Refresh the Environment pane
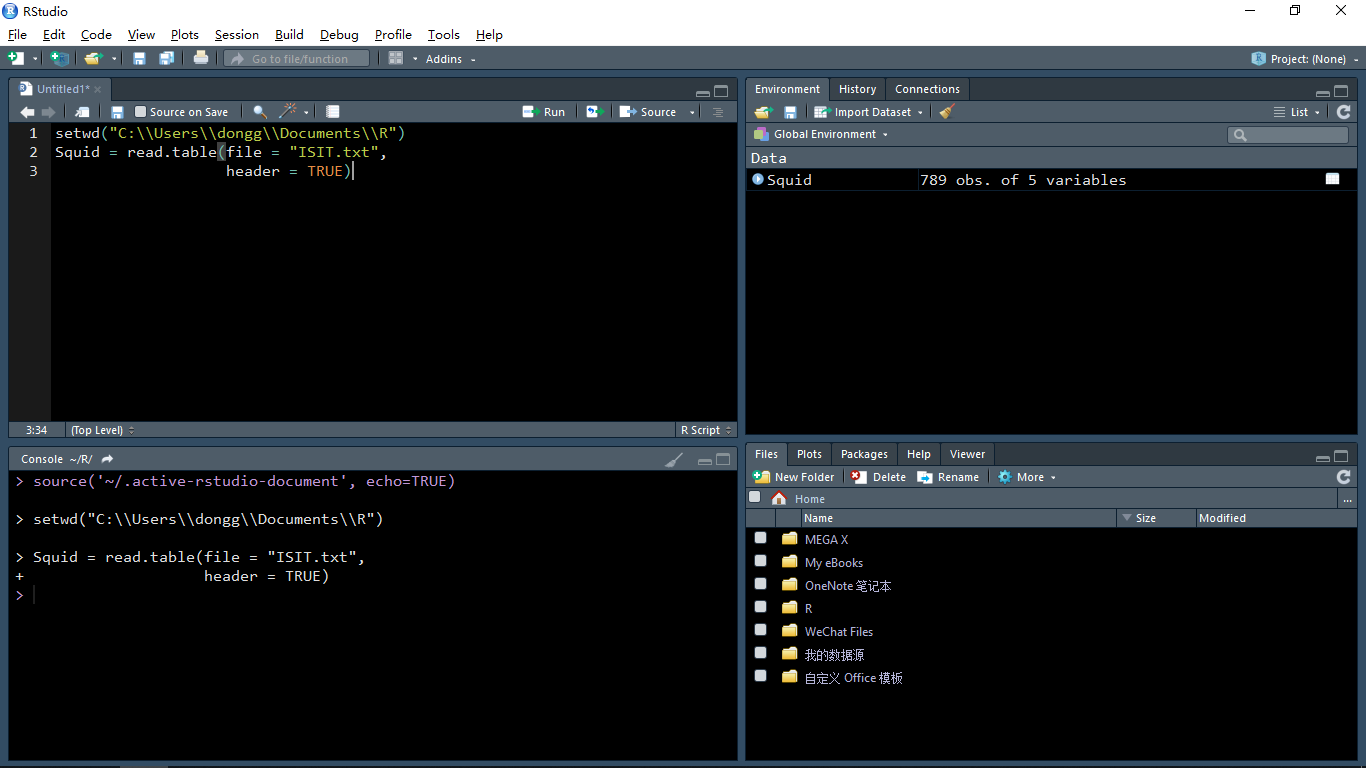The image size is (1366, 768). (x=1343, y=112)
